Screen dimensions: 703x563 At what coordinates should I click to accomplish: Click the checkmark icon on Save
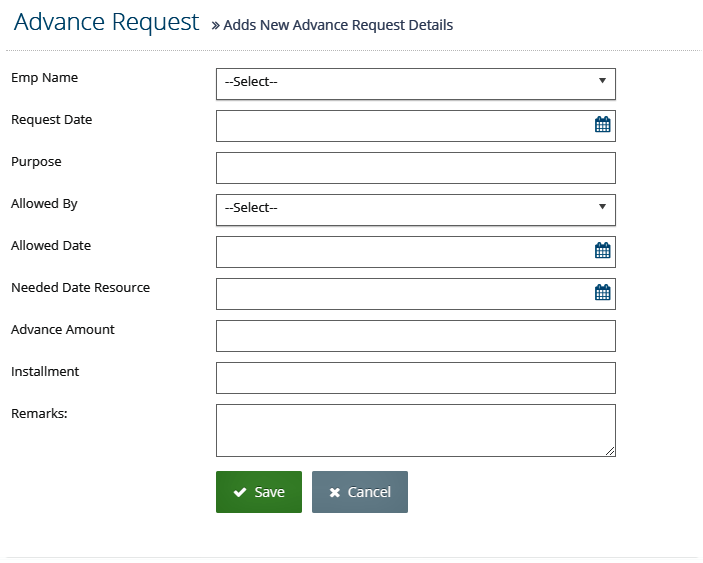[x=240, y=492]
